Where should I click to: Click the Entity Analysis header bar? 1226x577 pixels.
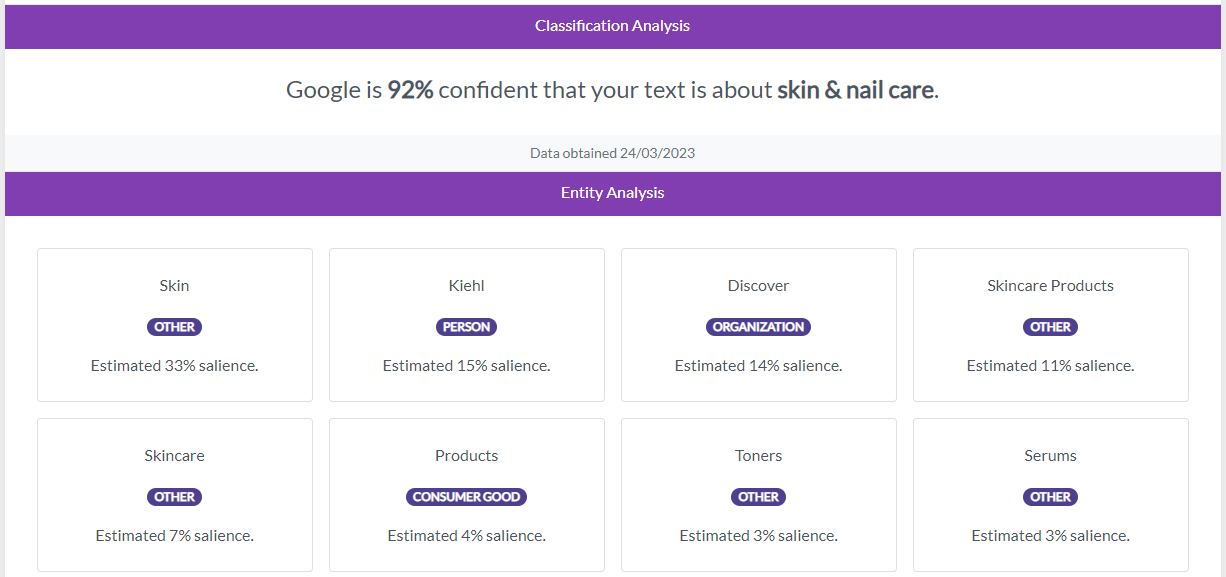pos(612,193)
